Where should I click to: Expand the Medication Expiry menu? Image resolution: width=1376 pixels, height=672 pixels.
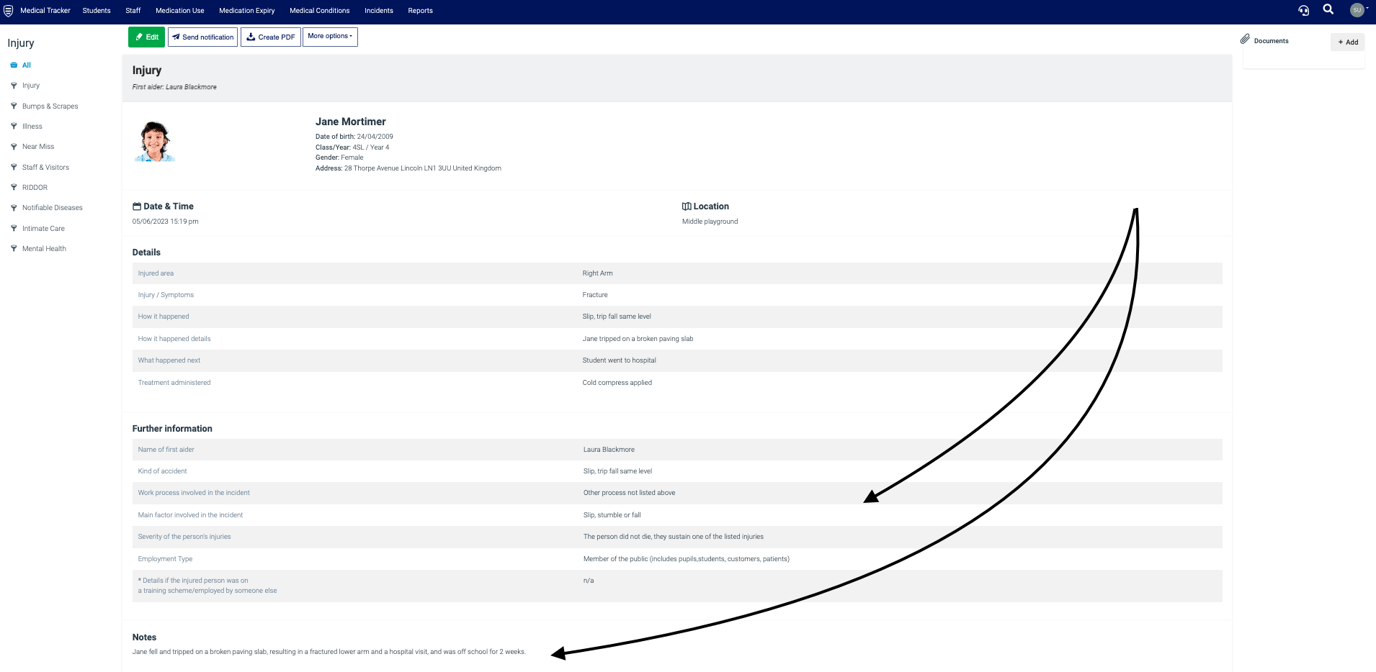point(246,10)
